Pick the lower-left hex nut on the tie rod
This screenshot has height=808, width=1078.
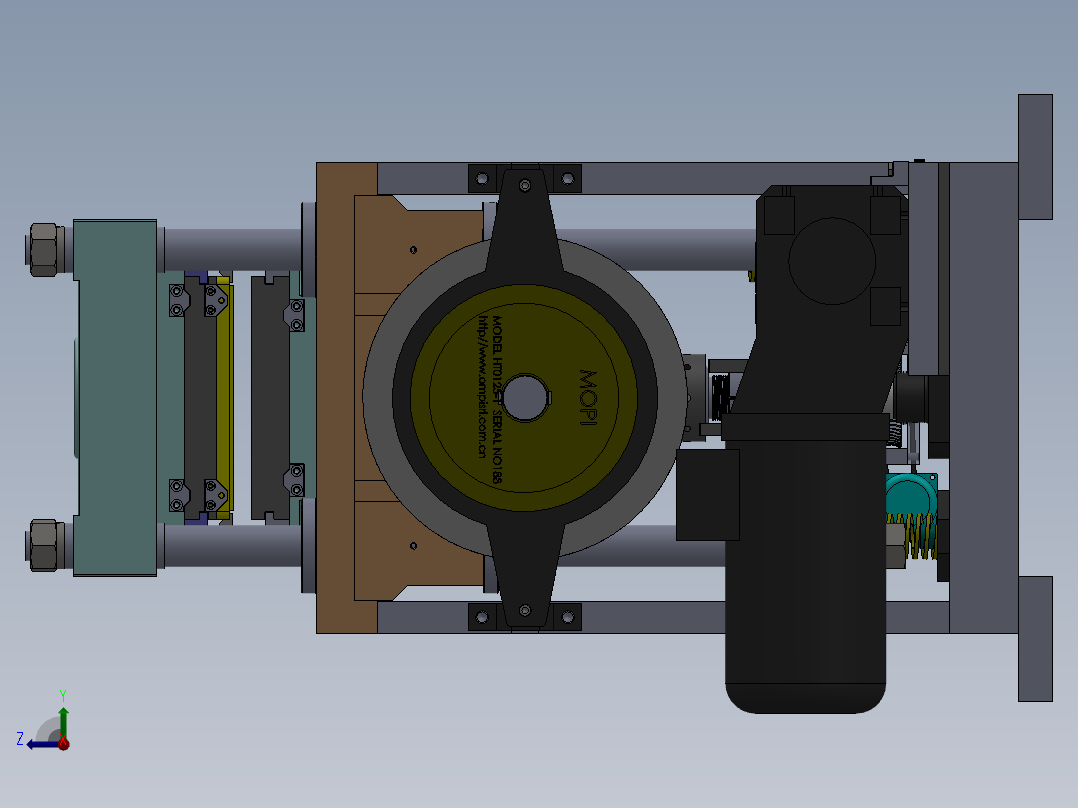coord(45,545)
